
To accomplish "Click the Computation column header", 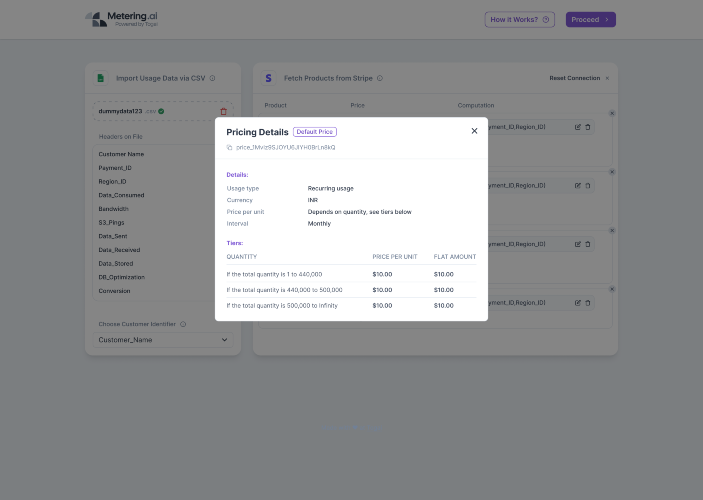I will coord(476,105).
